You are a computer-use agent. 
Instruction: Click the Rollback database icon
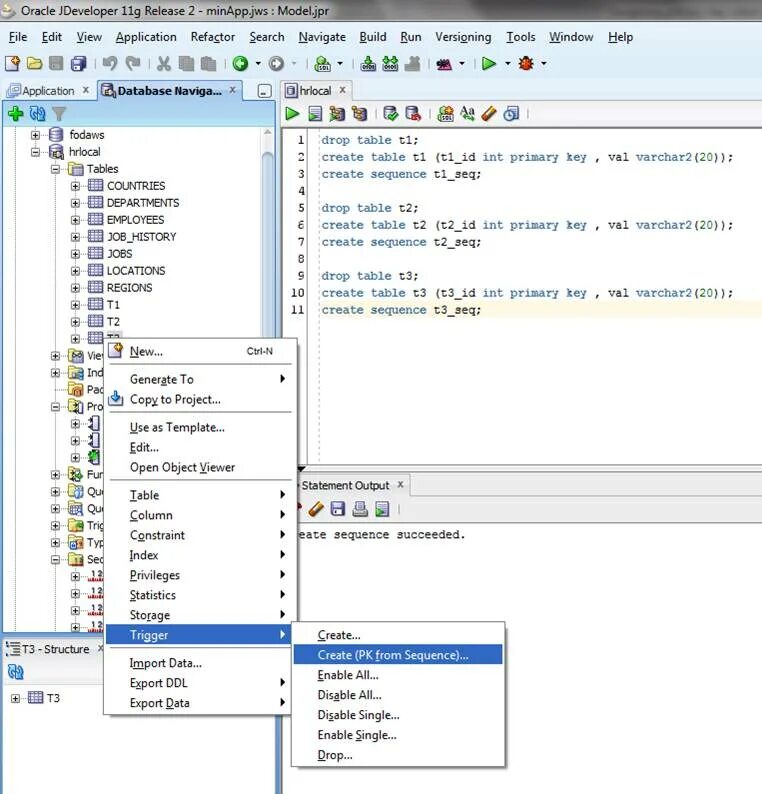[x=413, y=113]
